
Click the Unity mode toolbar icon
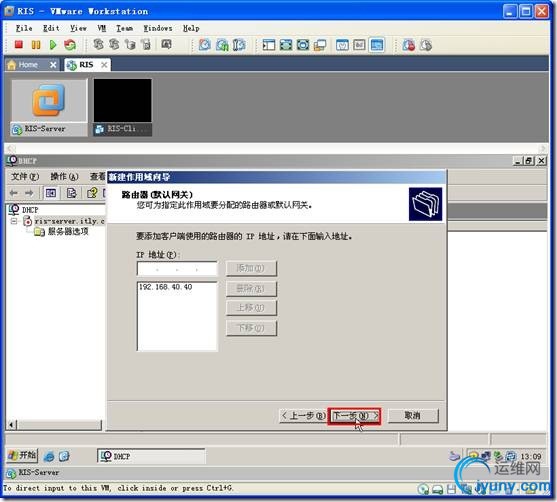(x=320, y=45)
